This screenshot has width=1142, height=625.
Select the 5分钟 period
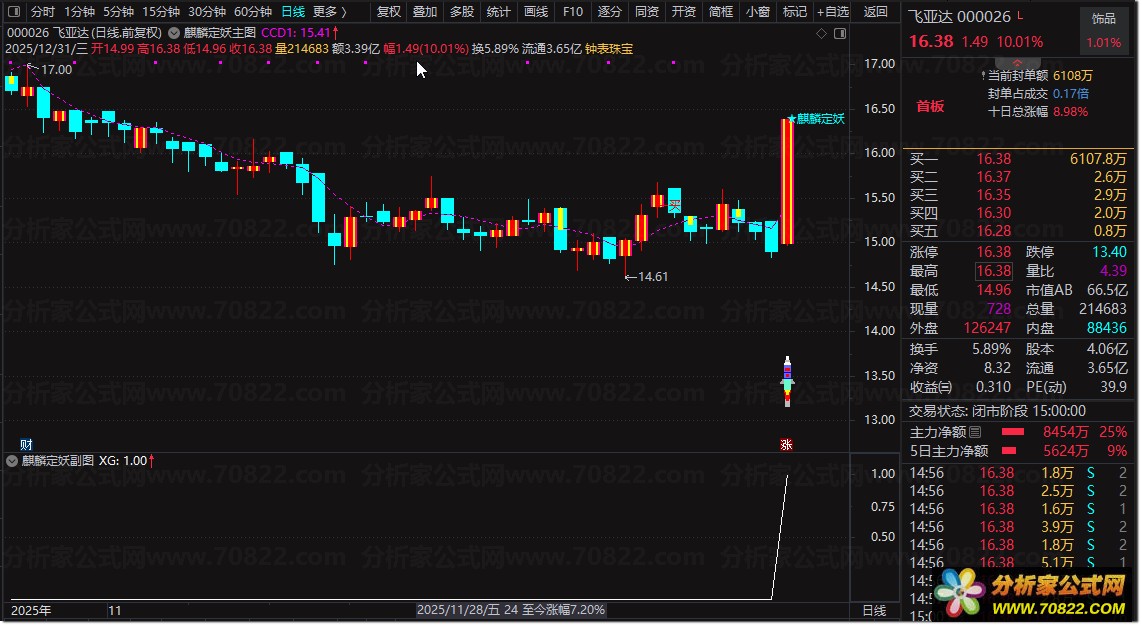pos(118,12)
